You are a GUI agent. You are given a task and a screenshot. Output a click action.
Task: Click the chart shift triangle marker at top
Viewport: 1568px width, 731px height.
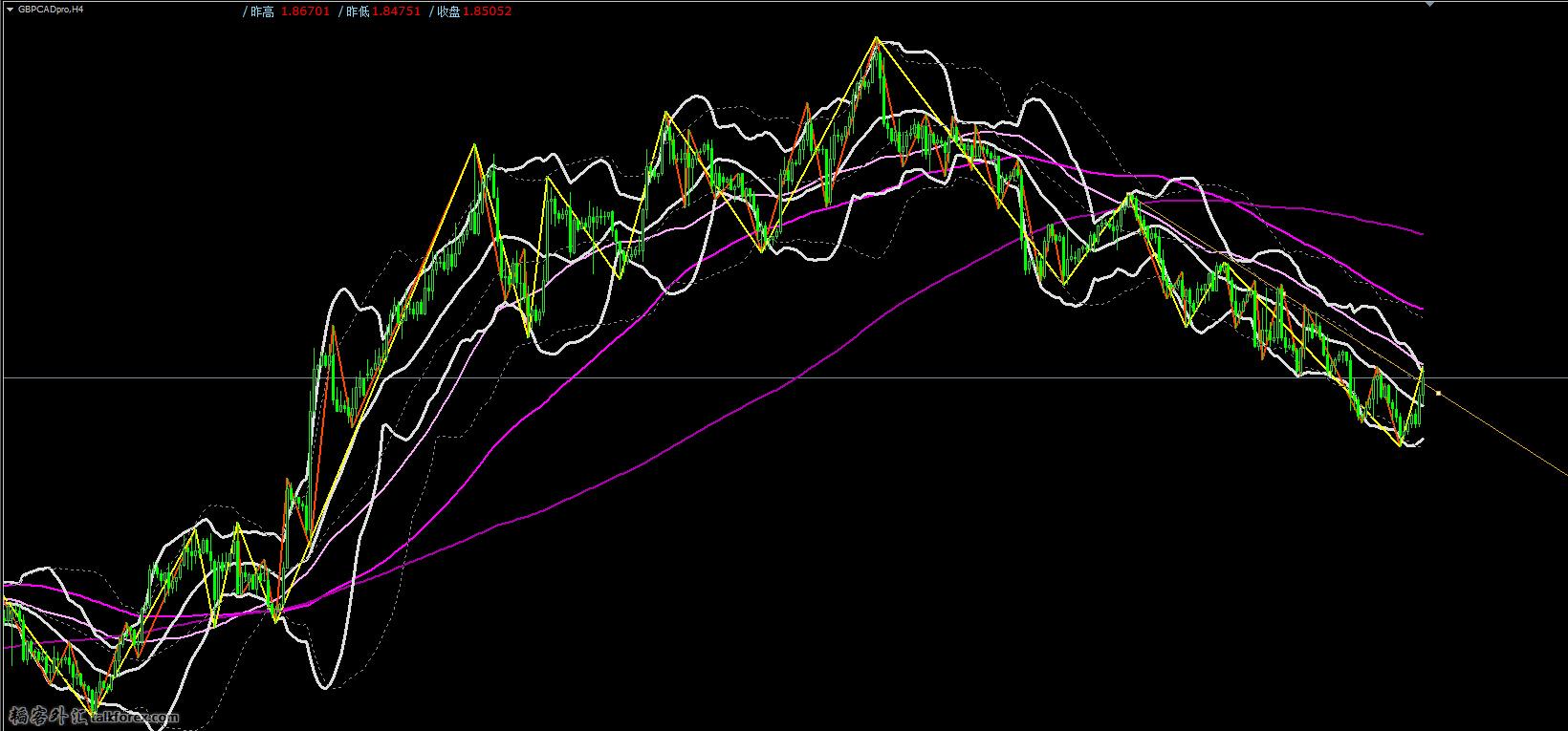pos(1430,5)
